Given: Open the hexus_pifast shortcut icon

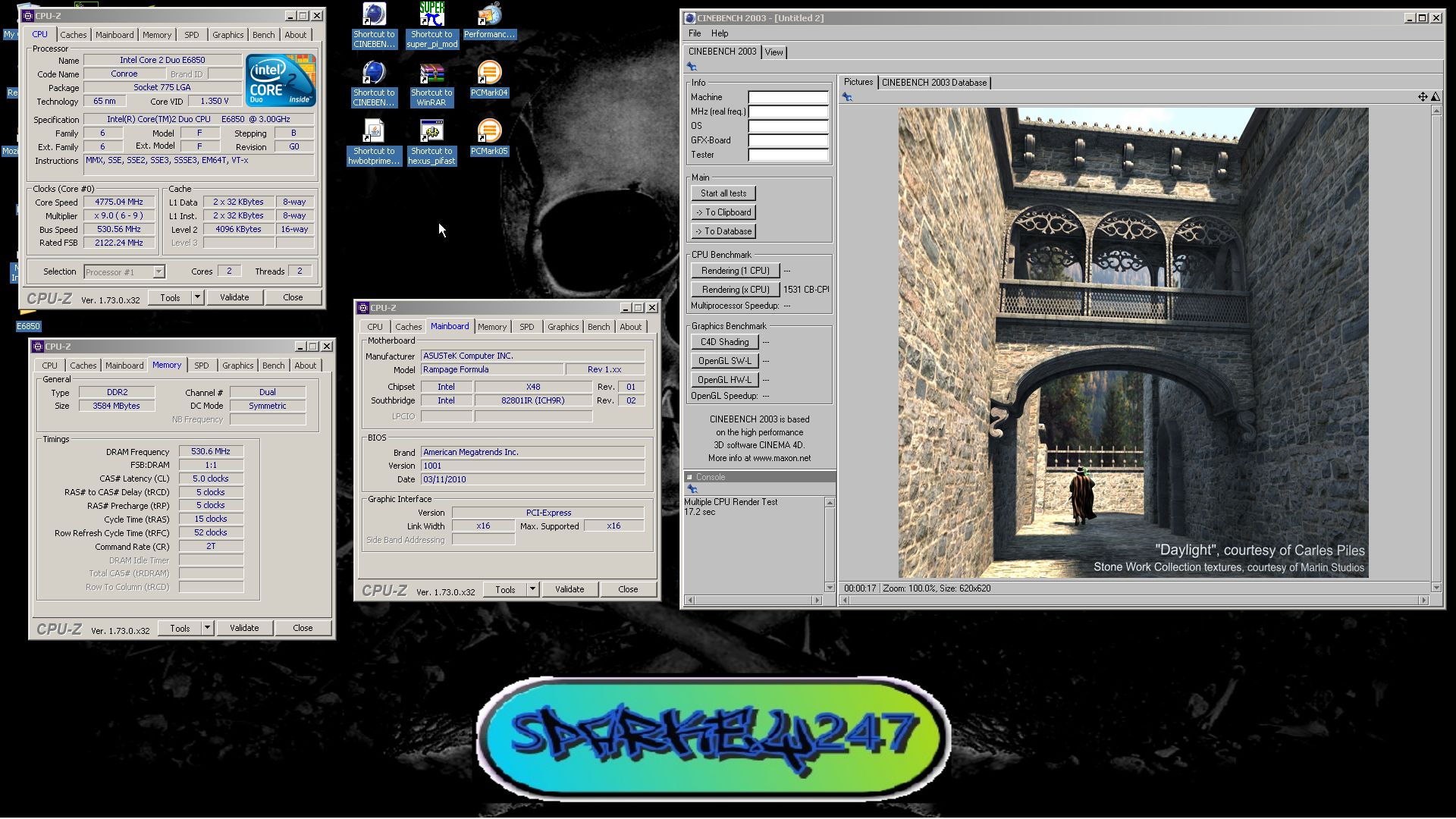Looking at the screenshot, I should (431, 142).
